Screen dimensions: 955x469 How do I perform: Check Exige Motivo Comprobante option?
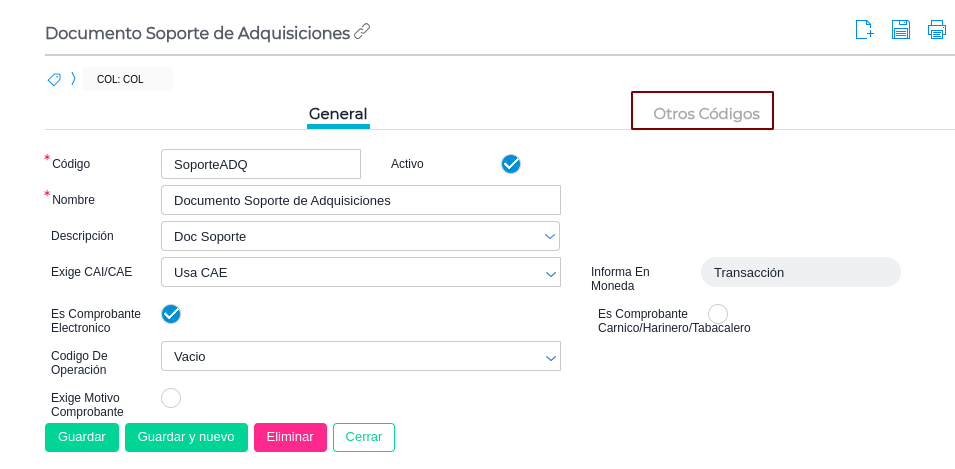[x=171, y=398]
